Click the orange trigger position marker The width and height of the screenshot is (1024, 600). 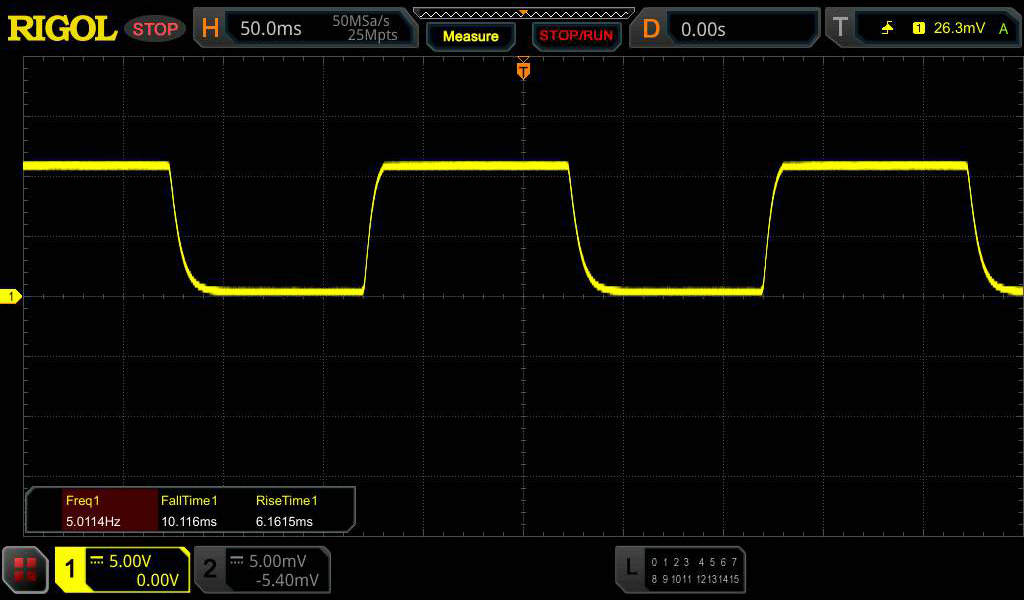pos(522,70)
